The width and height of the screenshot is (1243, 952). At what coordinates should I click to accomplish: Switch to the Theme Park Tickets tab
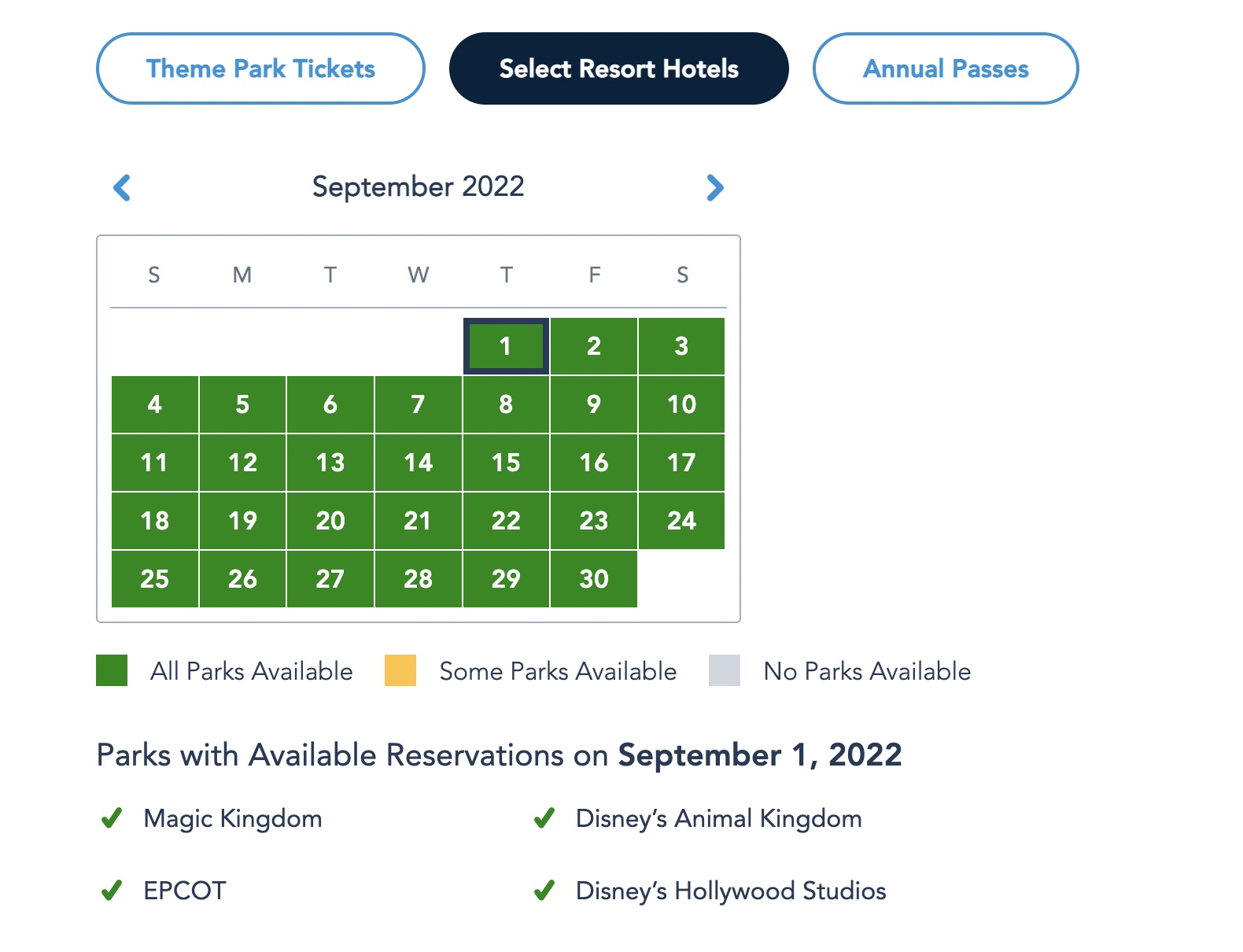click(260, 68)
